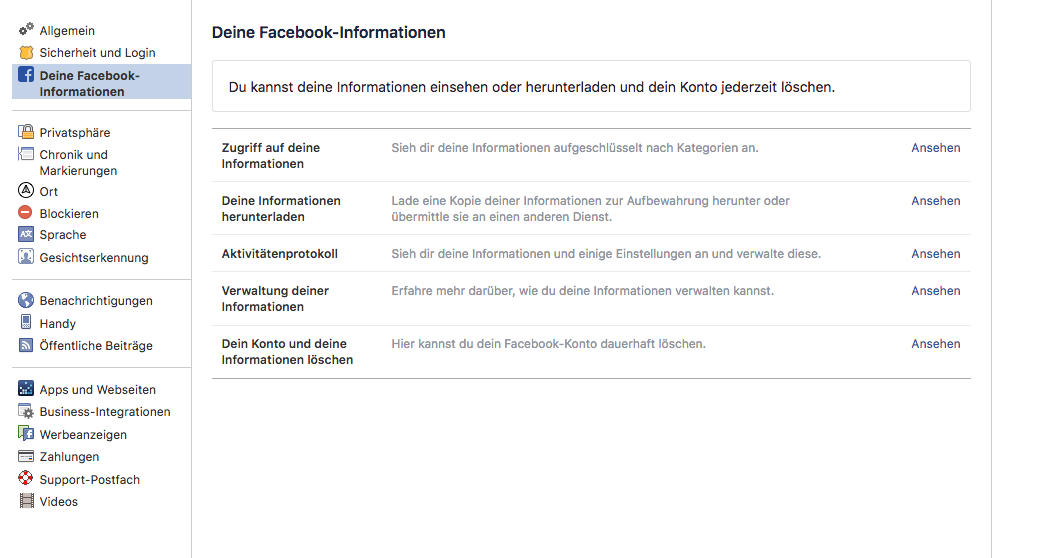Click the shield icon for Sicherheit und Login

point(26,52)
